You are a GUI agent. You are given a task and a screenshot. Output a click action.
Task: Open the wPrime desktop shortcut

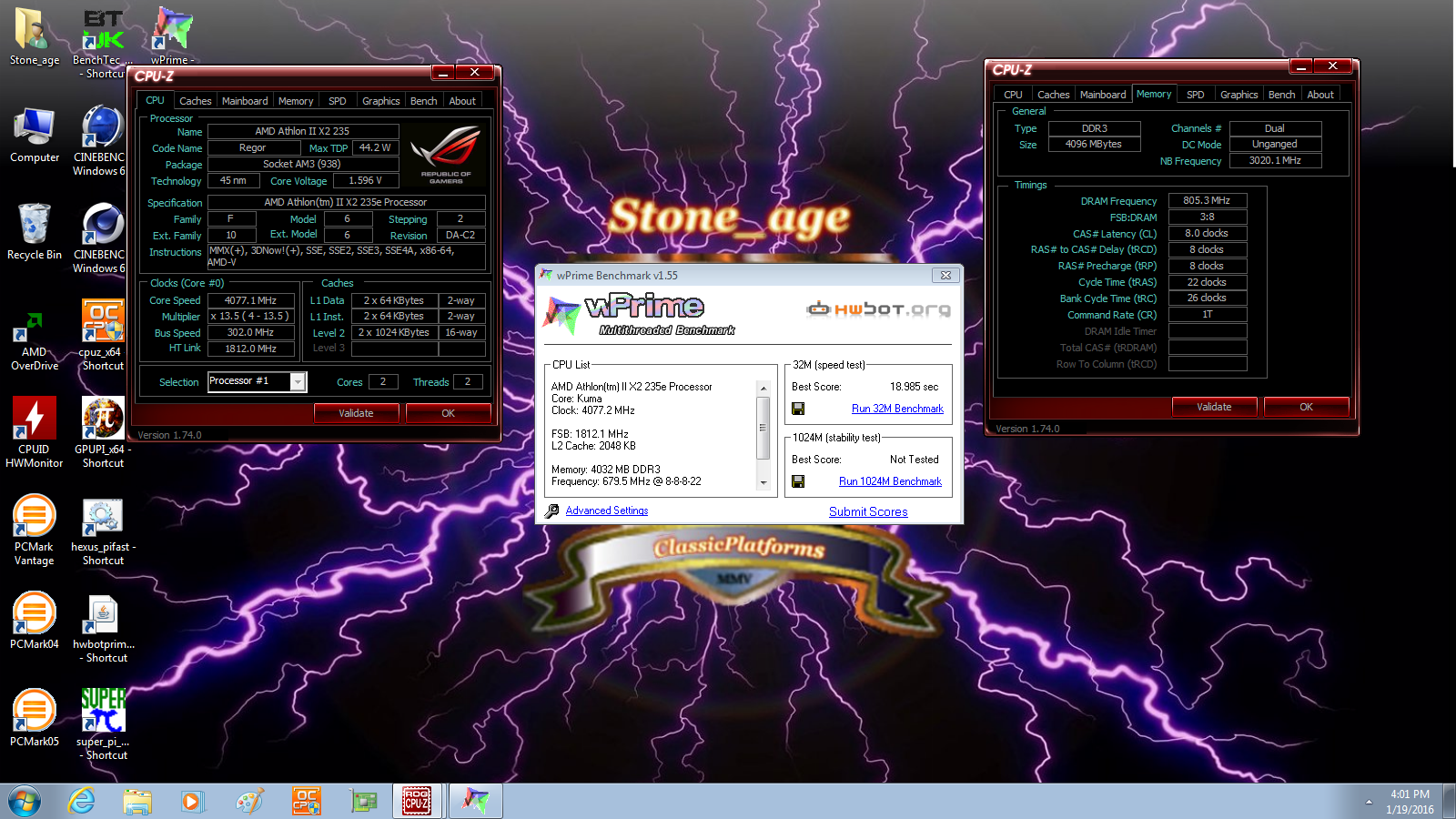pos(172,36)
